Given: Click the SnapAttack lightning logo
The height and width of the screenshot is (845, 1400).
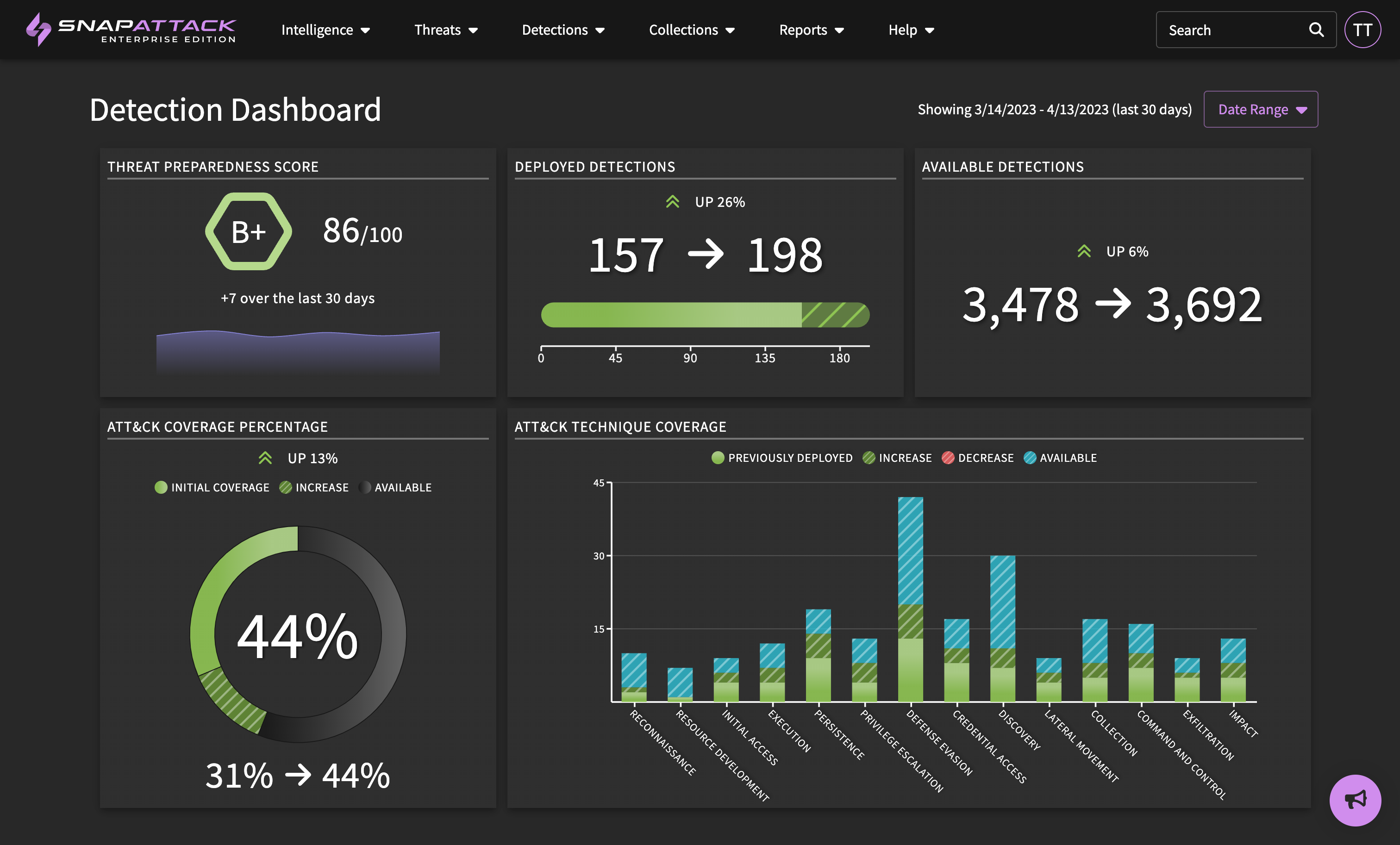Looking at the screenshot, I should coord(38,30).
